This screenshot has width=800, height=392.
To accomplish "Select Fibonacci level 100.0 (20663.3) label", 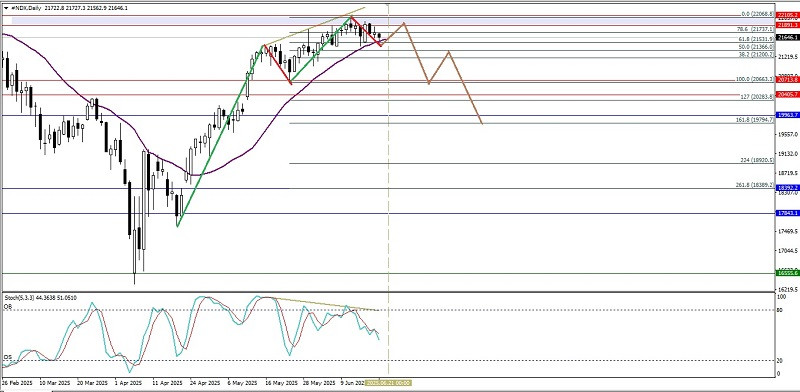I will click(x=755, y=79).
